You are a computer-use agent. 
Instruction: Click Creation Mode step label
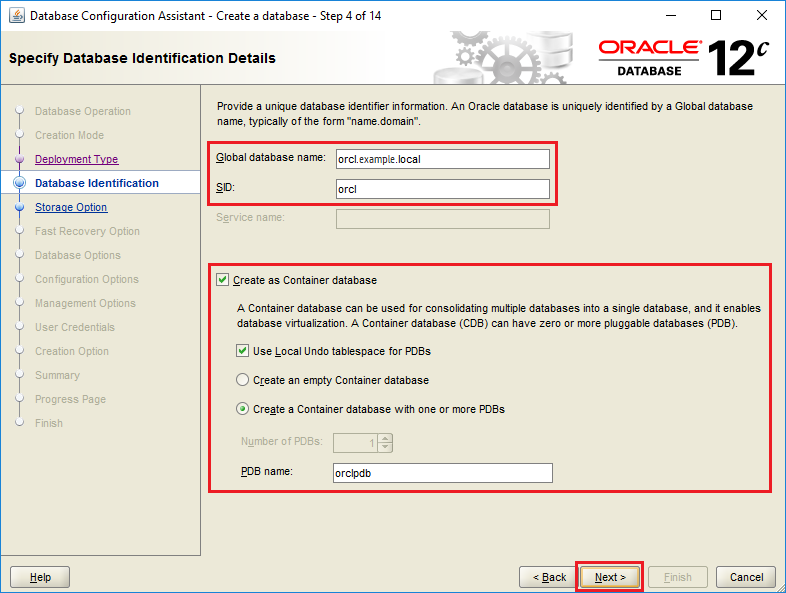click(x=70, y=135)
